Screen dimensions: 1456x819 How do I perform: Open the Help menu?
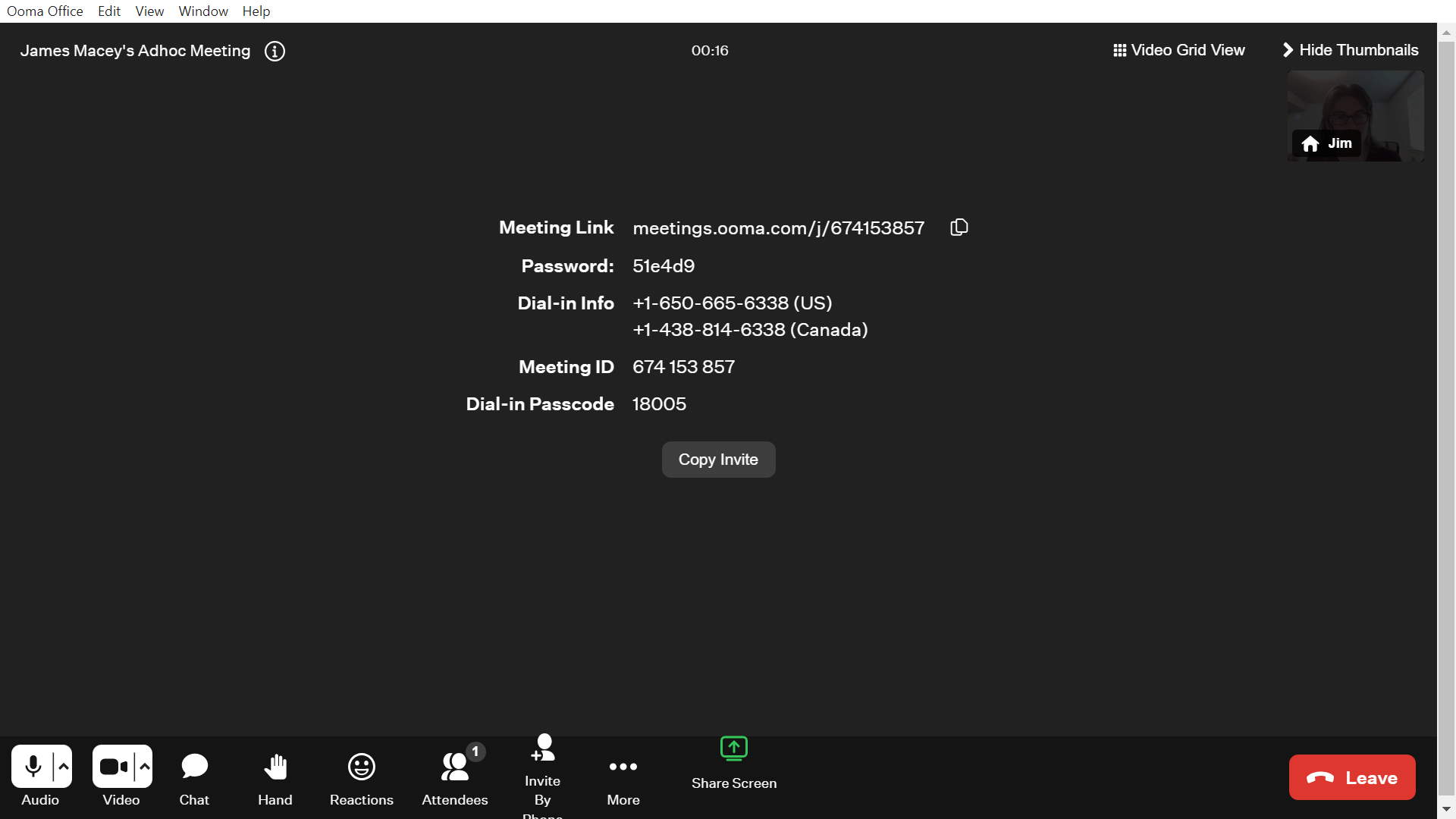(x=256, y=11)
